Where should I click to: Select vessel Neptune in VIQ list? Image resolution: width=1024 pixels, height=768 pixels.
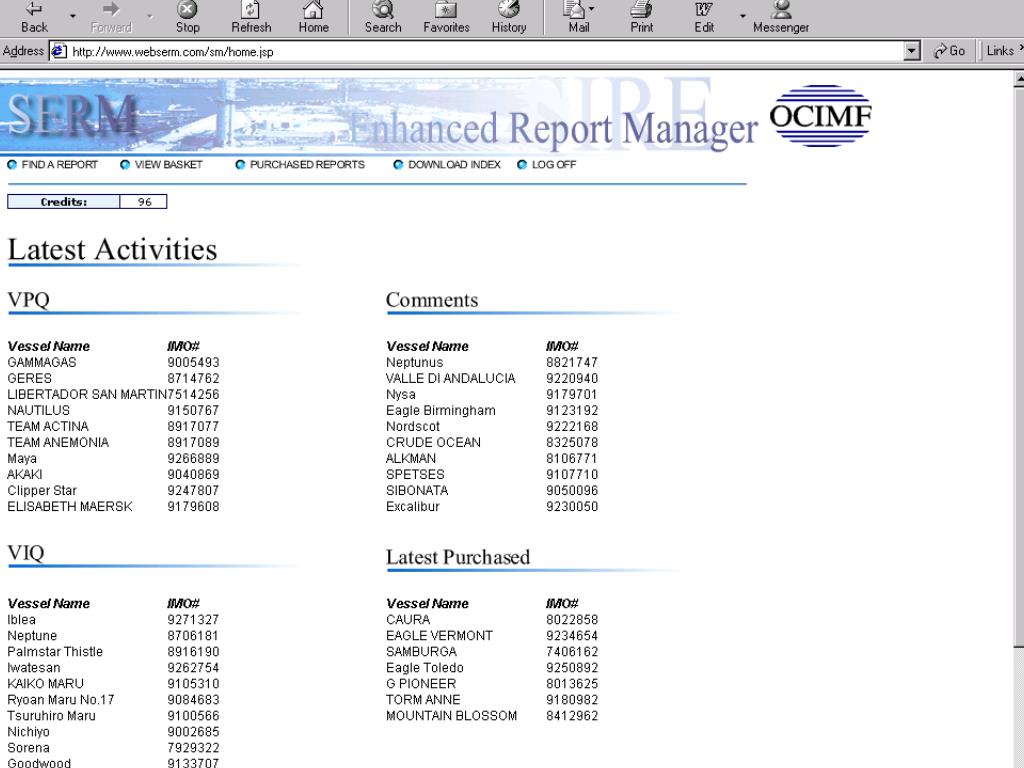(32, 636)
